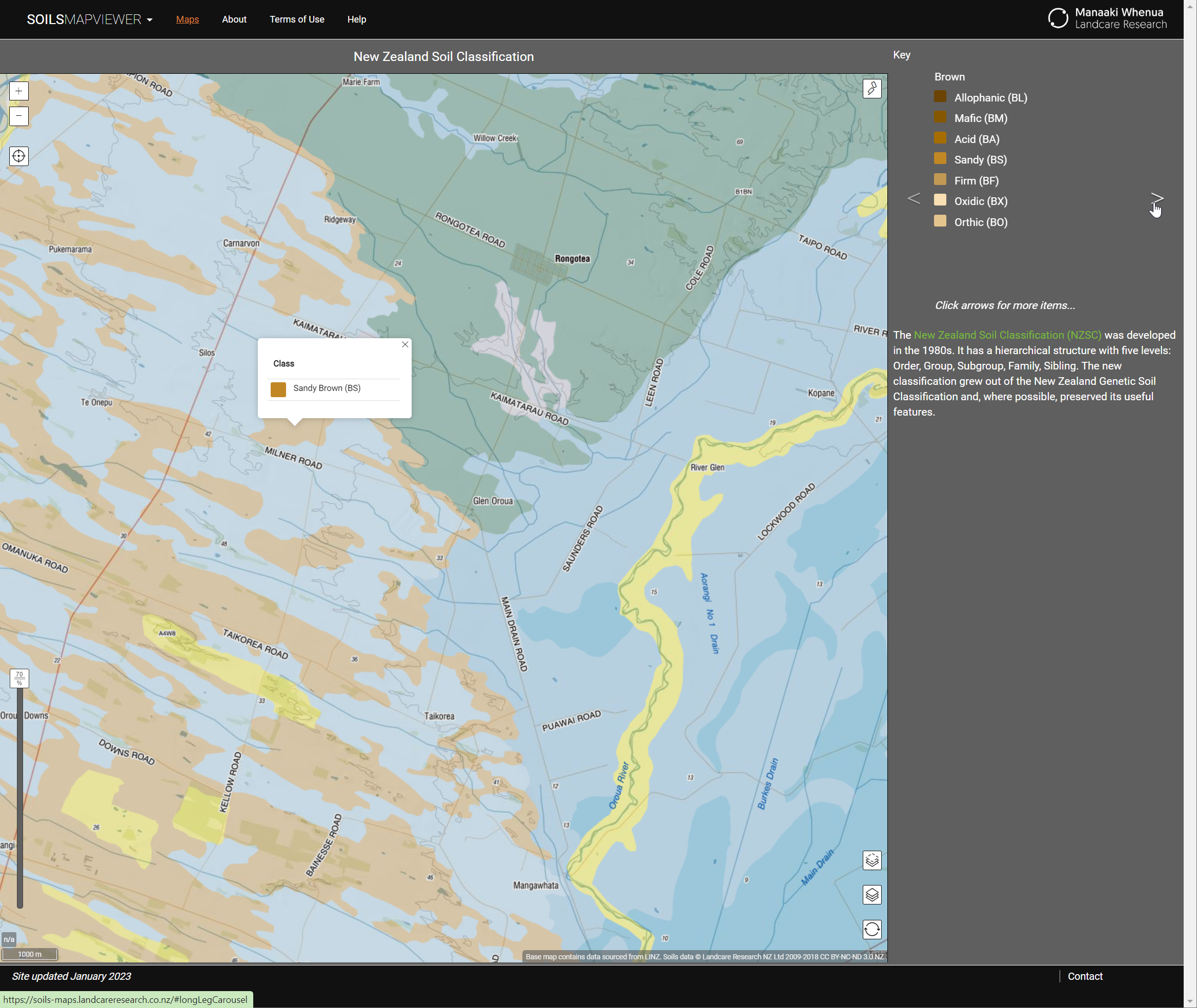Click the Allophanic (BL) color swatch
Screen dimensions: 1197x1008
click(x=940, y=96)
